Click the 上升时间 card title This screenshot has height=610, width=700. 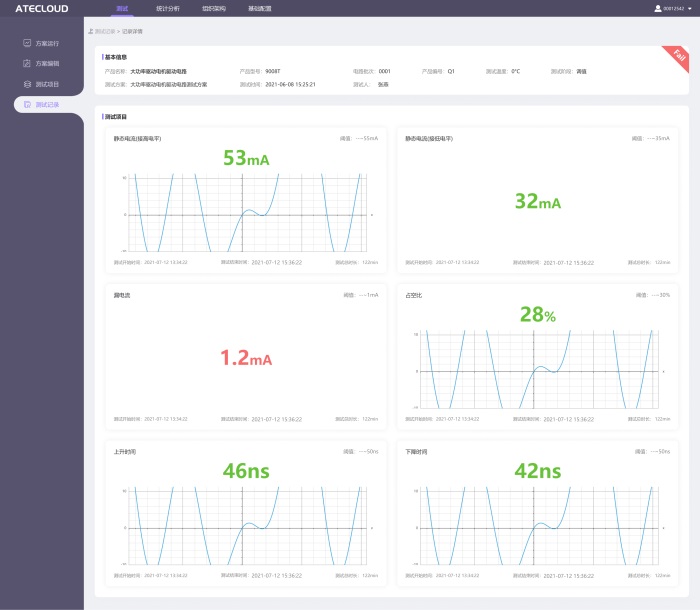click(x=125, y=452)
